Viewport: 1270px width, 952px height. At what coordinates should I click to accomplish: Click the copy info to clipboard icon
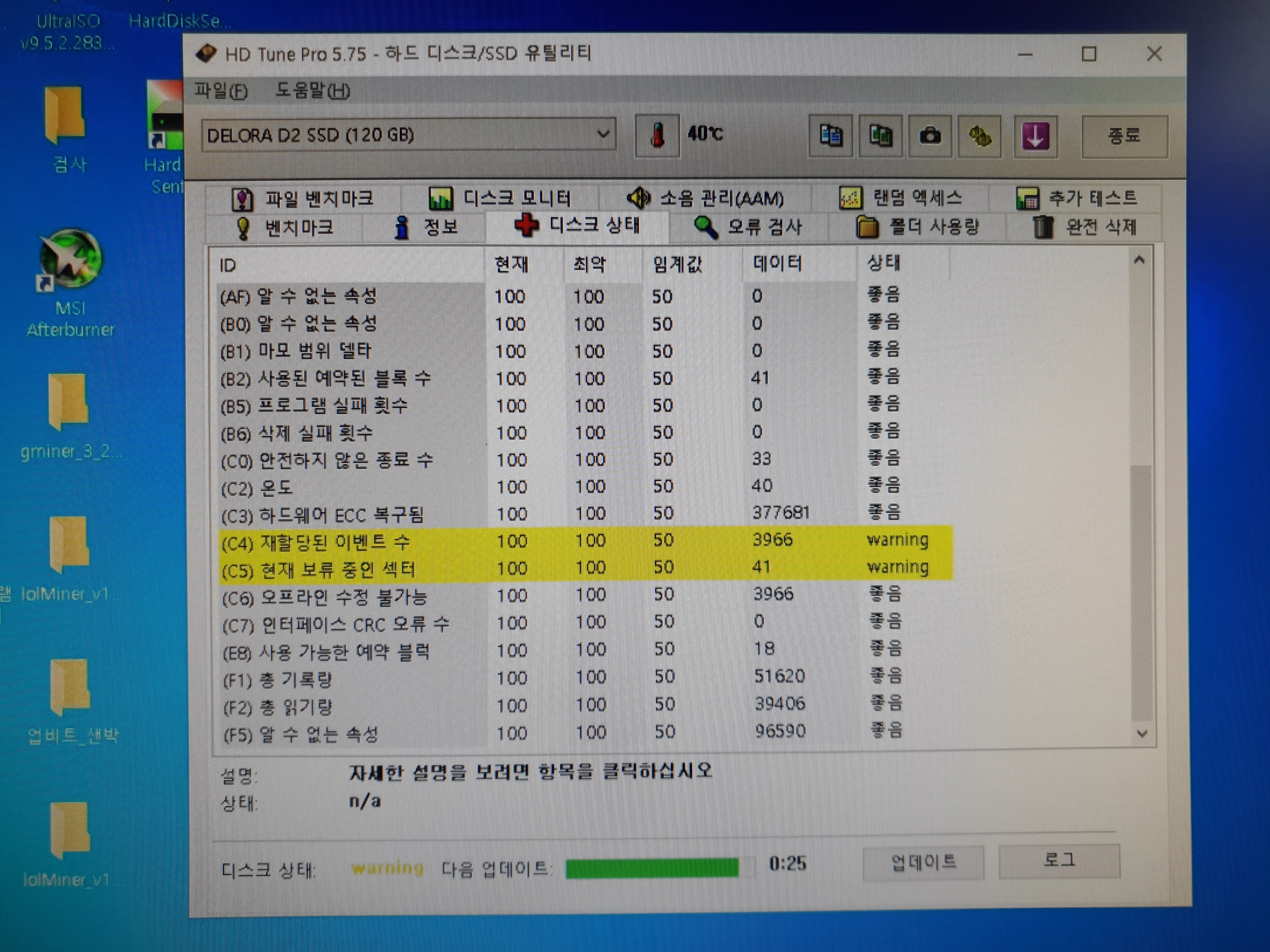830,136
